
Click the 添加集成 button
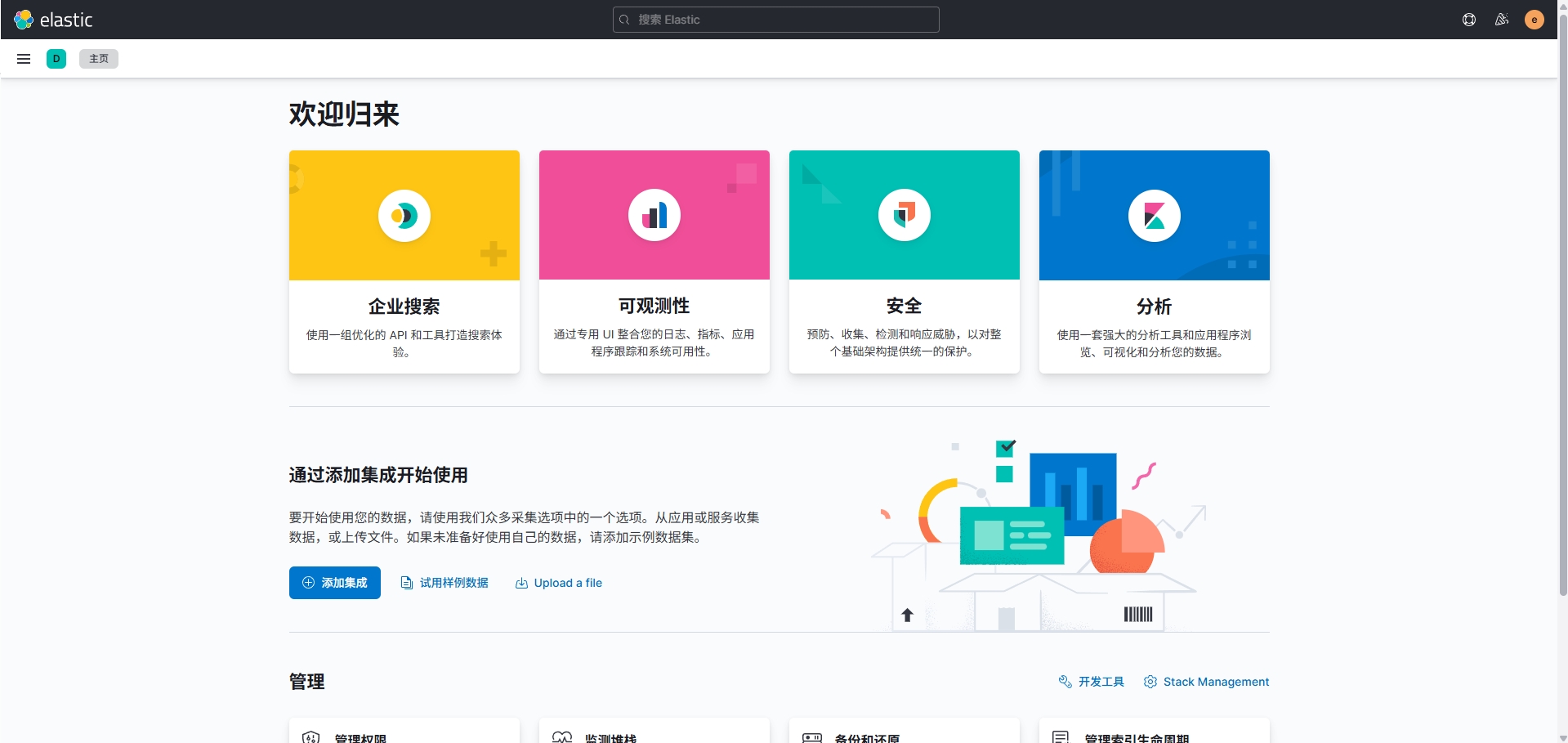point(334,582)
